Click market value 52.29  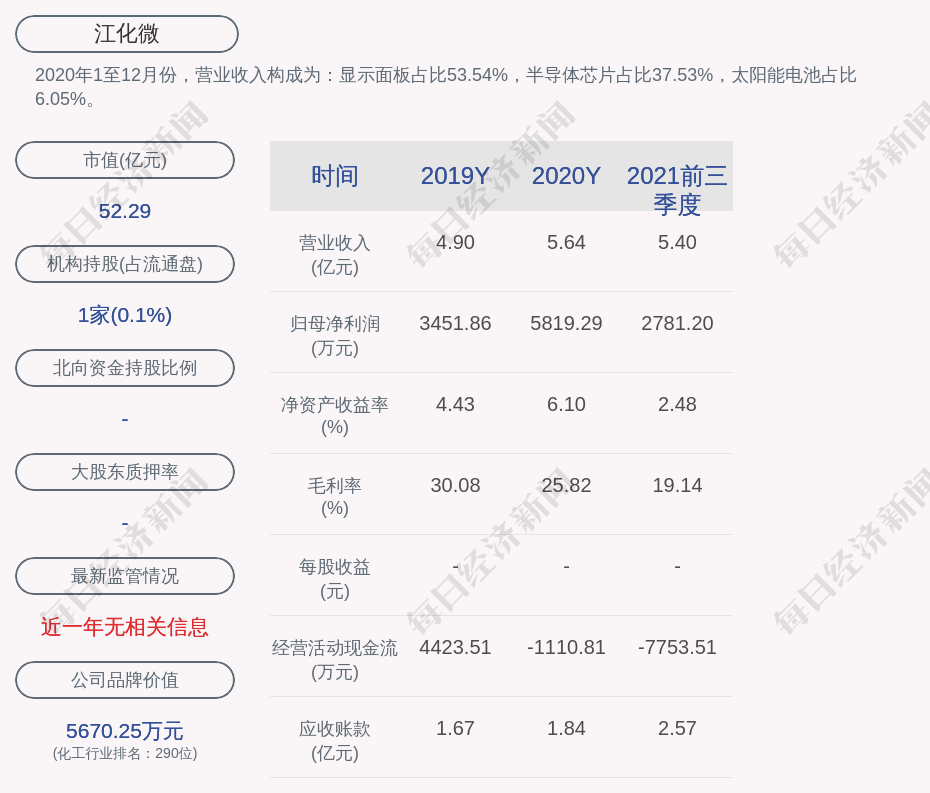pyautogui.click(x=125, y=211)
